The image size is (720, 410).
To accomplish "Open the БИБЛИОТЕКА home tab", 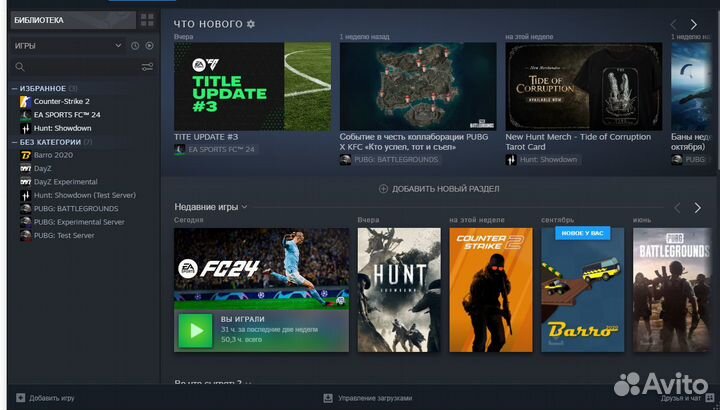I will coord(73,20).
